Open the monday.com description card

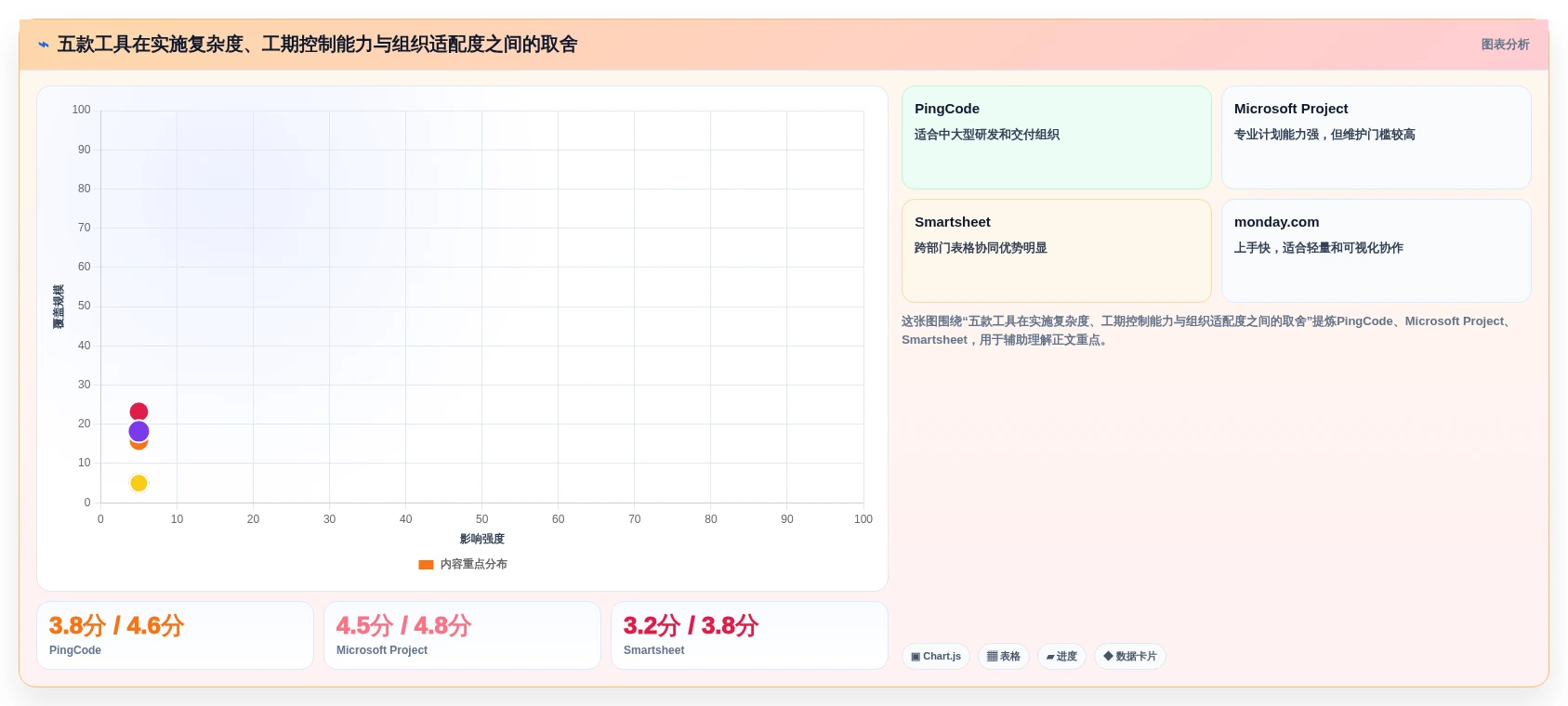click(x=1376, y=251)
